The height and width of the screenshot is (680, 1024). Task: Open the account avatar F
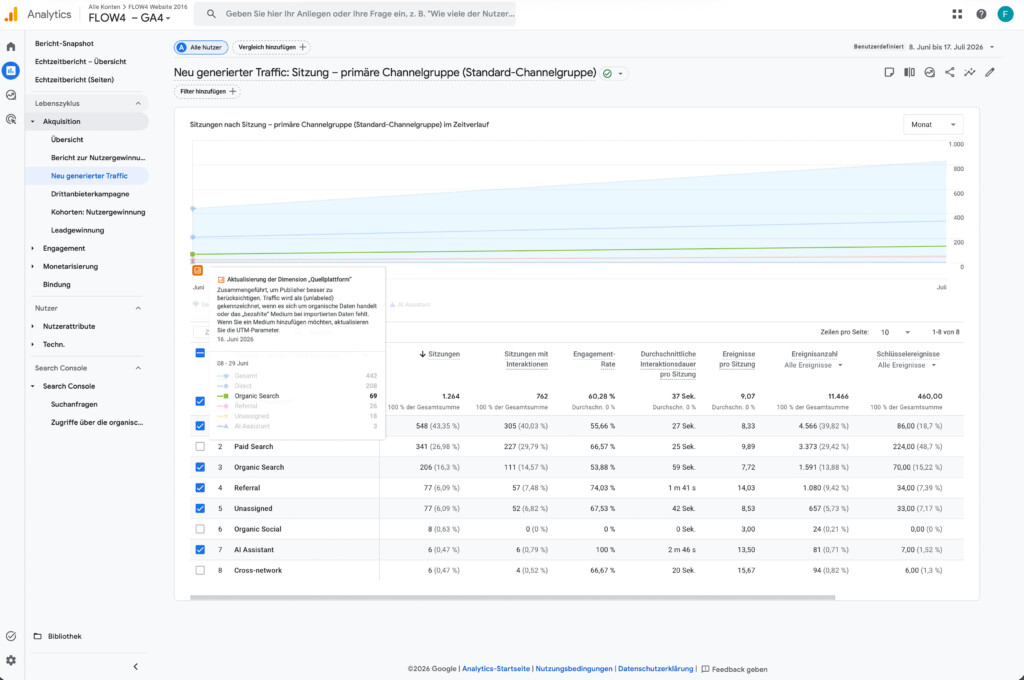[x=1005, y=14]
